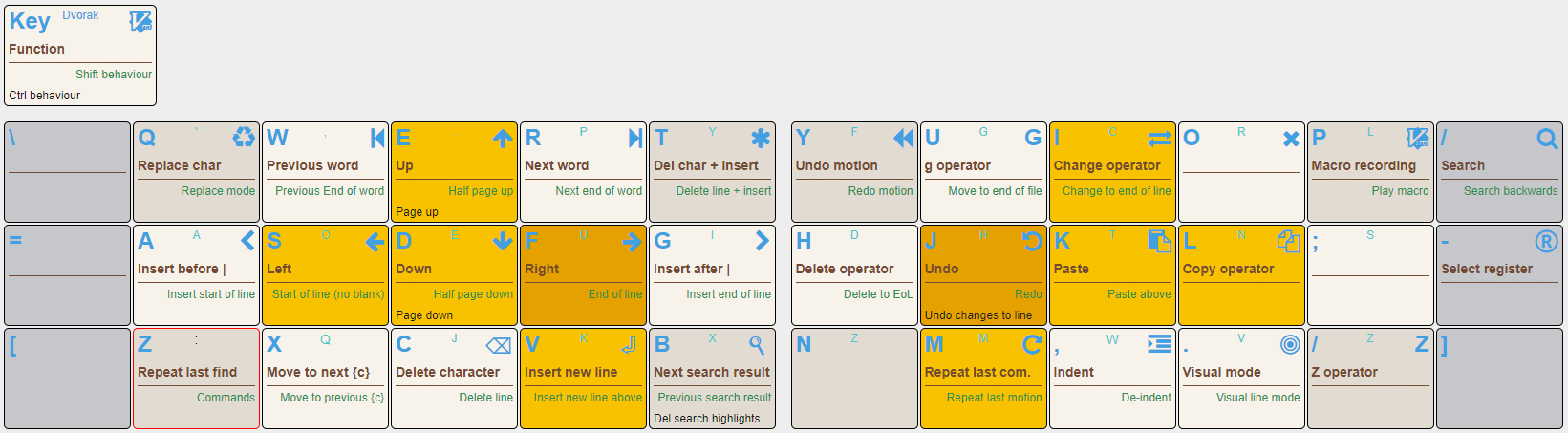The width and height of the screenshot is (1568, 433).
Task: Click the target circle icon on Visual mode key
Action: 1290,344
